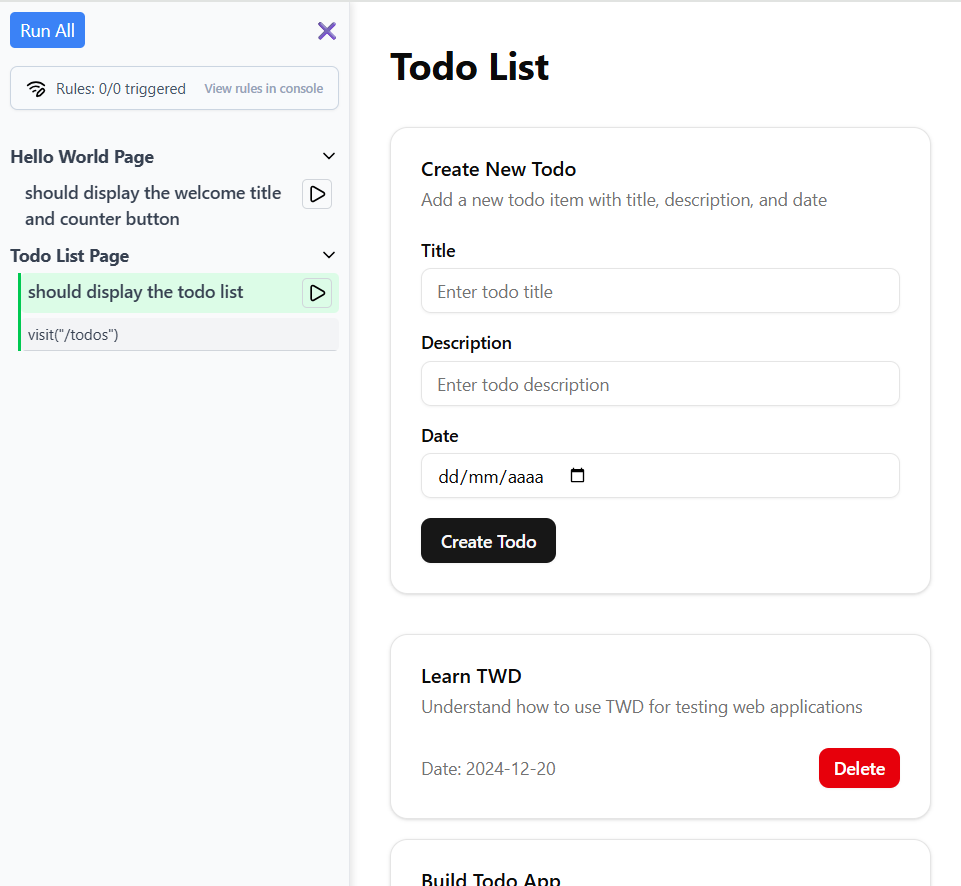Click the Description input field
961x886 pixels.
660,384
